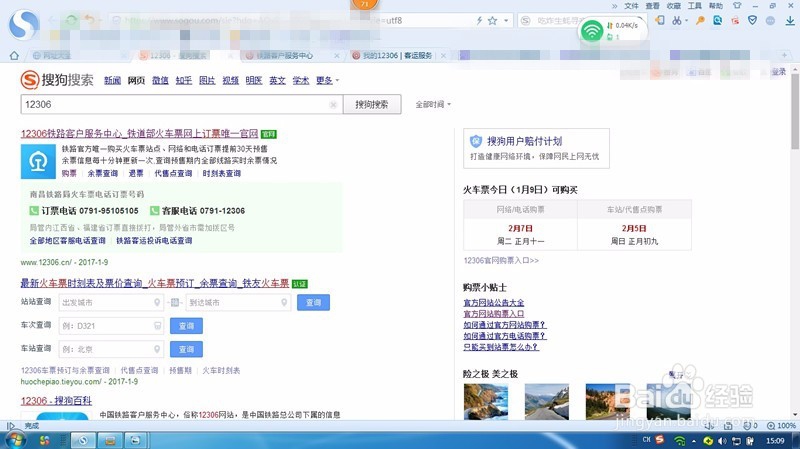This screenshot has width=800, height=449.
Task: Open the 文件 menu
Action: tap(631, 6)
